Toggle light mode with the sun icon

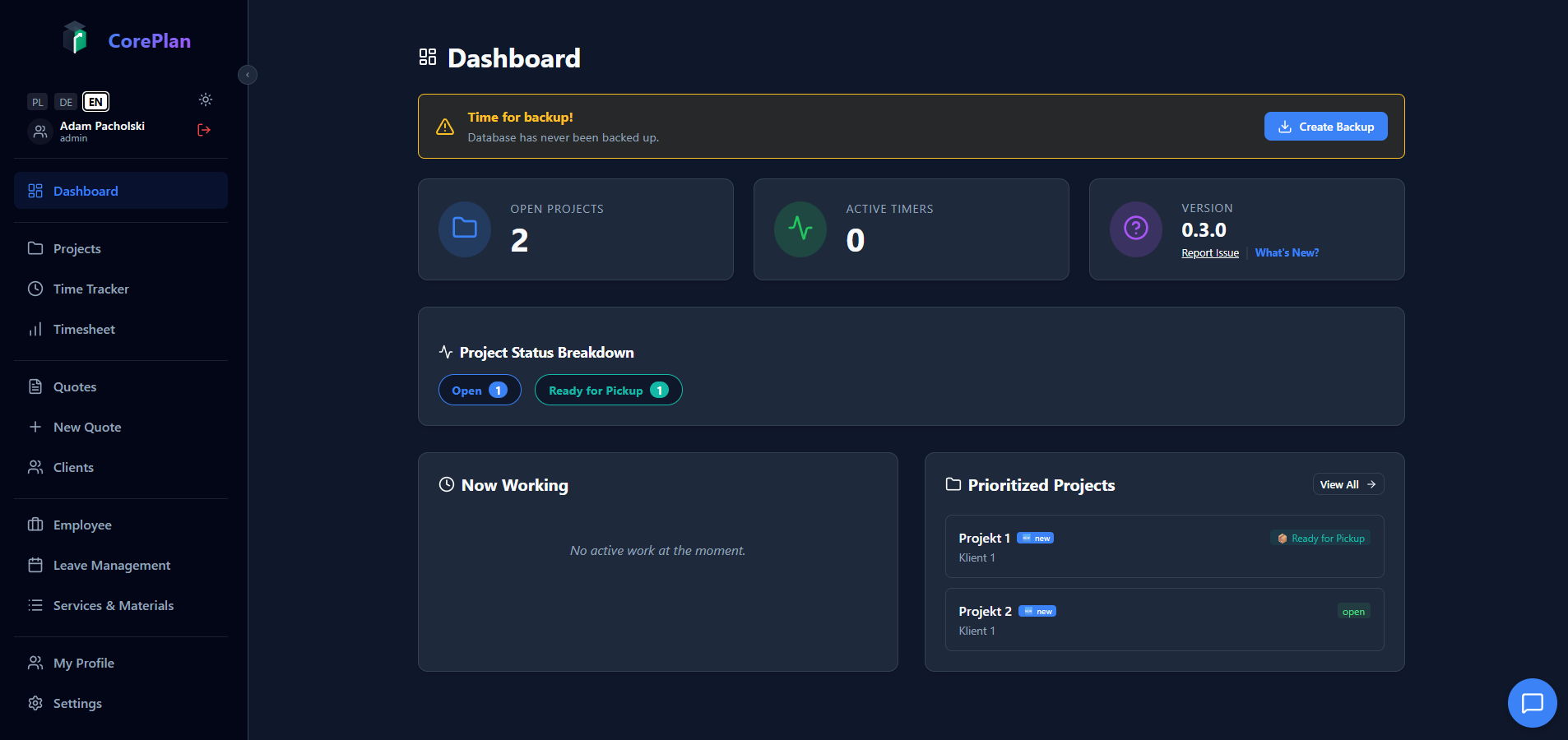pyautogui.click(x=205, y=99)
